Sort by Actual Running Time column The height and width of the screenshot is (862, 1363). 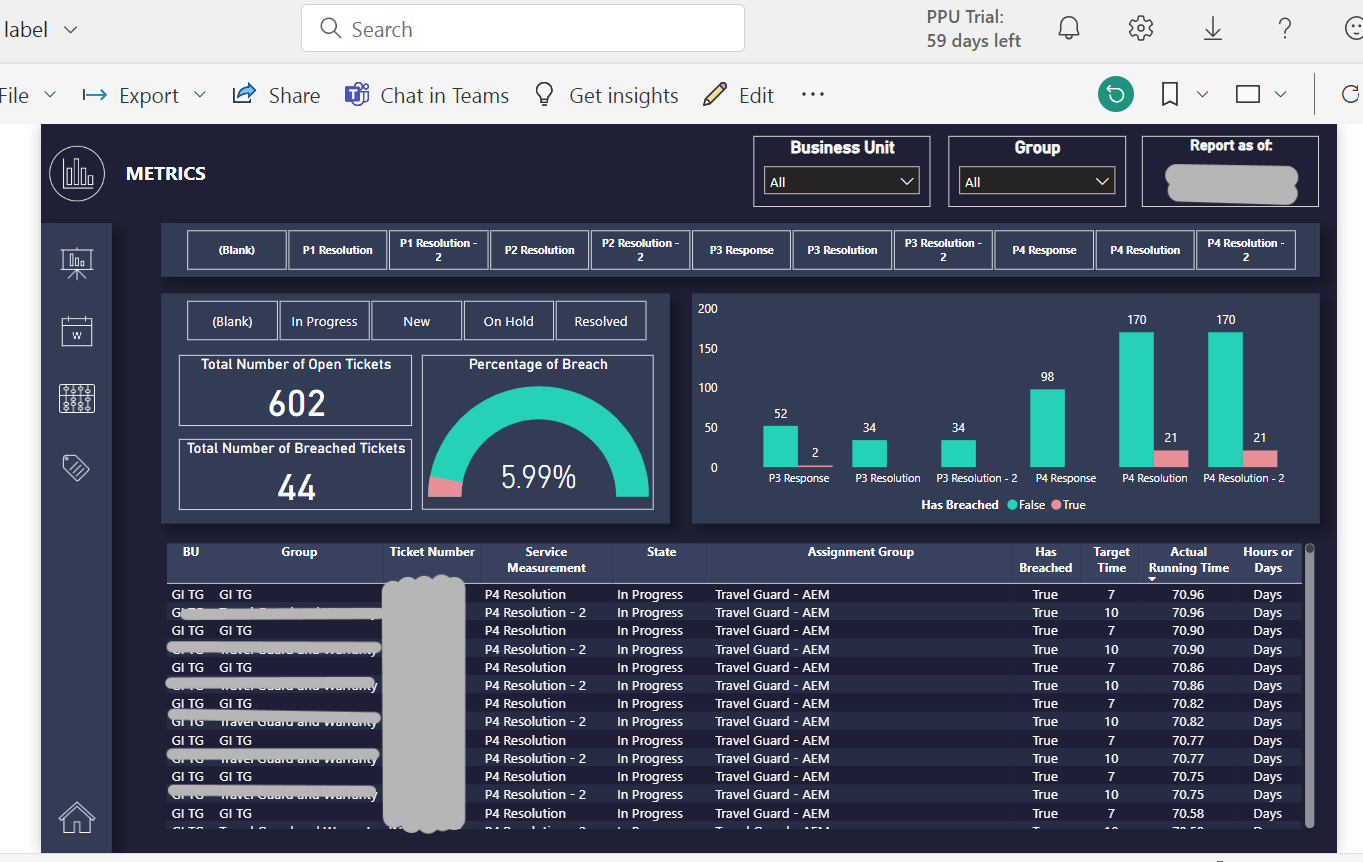pos(1188,560)
